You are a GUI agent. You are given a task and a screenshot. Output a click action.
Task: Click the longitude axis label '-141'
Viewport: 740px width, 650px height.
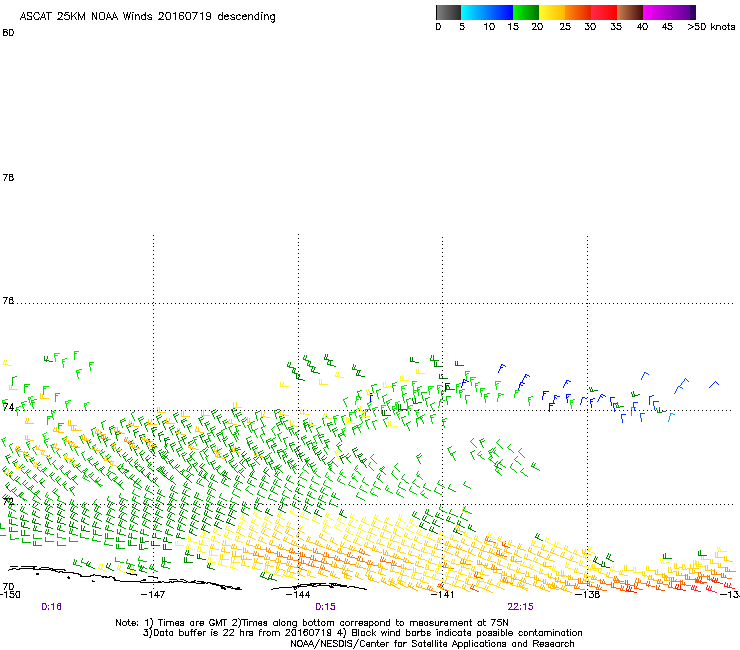[x=443, y=595]
